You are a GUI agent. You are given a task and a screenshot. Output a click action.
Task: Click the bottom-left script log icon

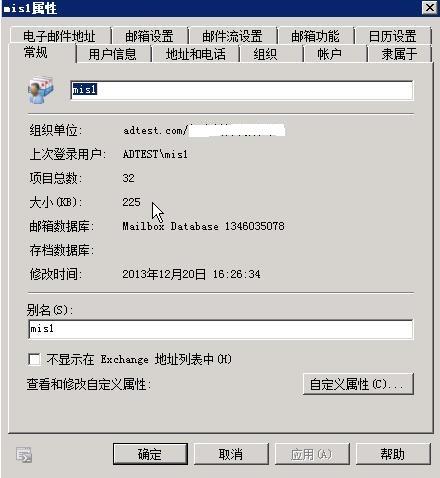pos(24,455)
